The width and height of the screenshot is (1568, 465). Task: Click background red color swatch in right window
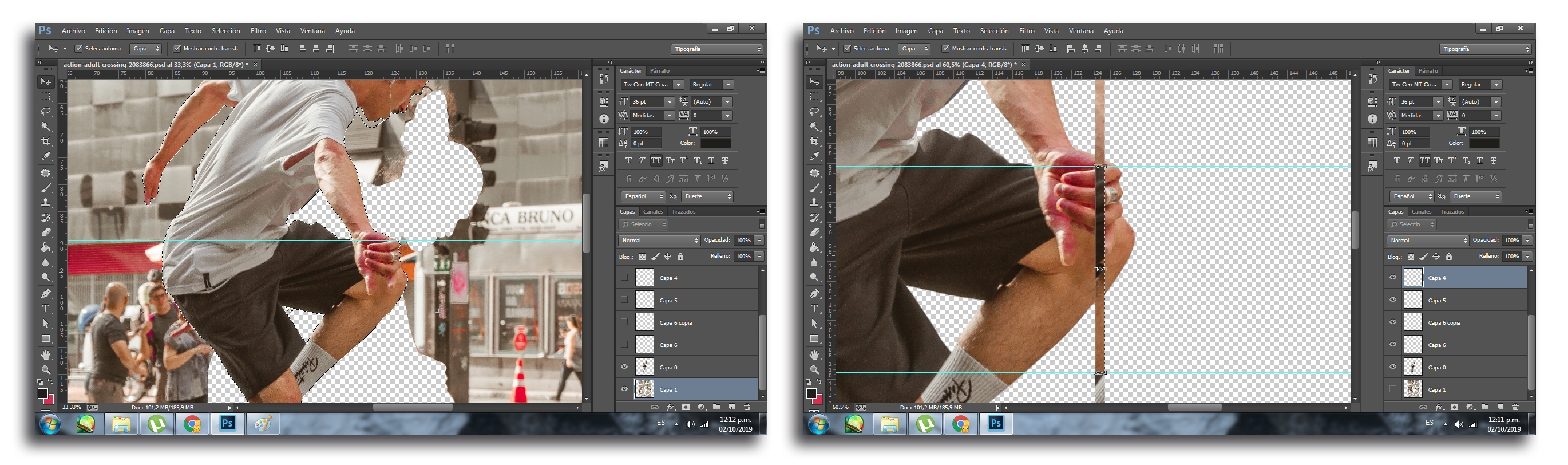818,399
